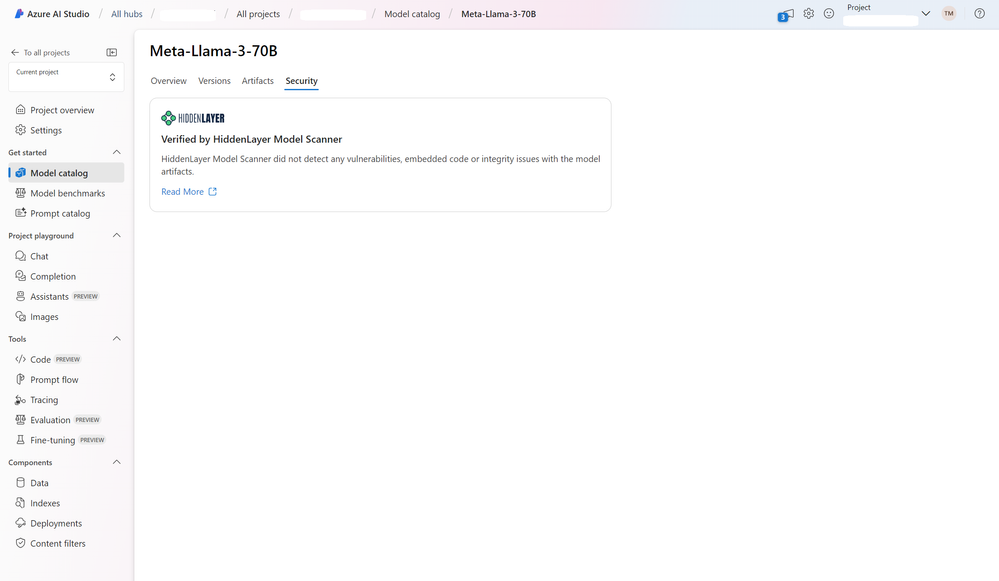Viewport: 999px width, 581px height.
Task: Click the back arrow To all projects
Action: pyautogui.click(x=15, y=52)
